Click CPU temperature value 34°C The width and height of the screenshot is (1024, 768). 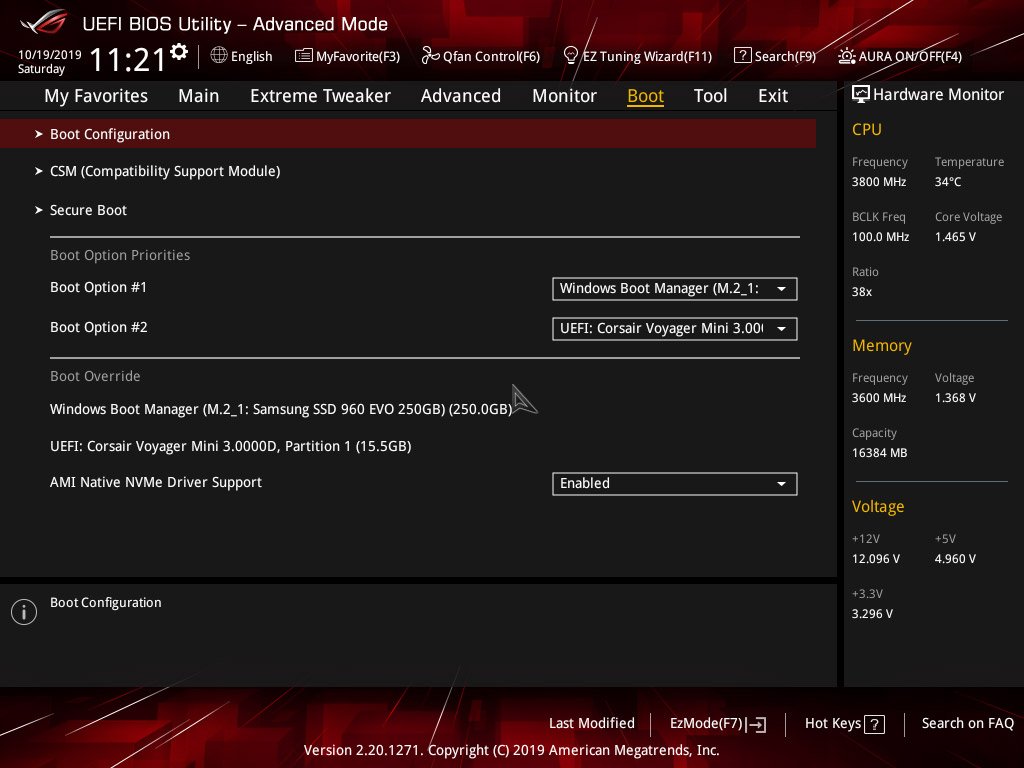click(x=948, y=182)
